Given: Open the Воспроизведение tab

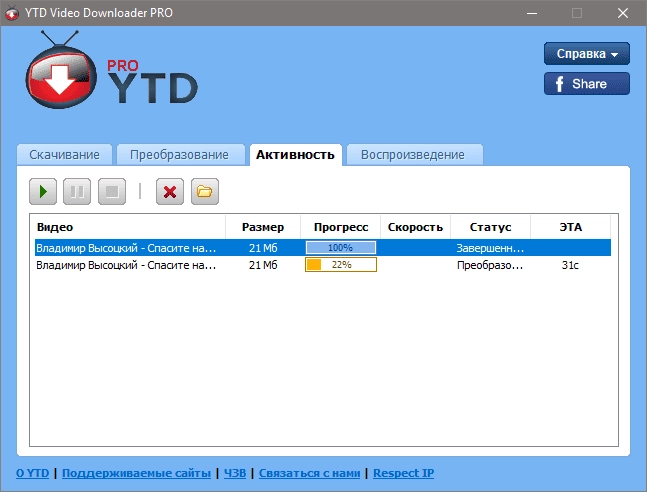Looking at the screenshot, I should (413, 155).
